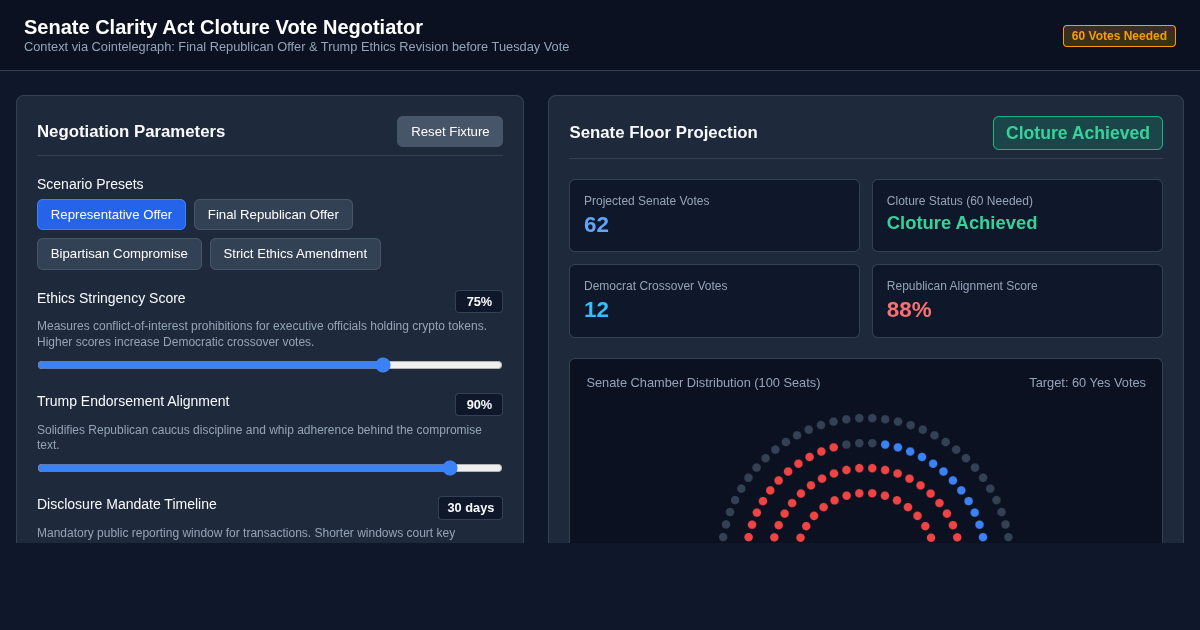Click the Ethics Stringency 75% value box
The image size is (1200, 630).
479,302
